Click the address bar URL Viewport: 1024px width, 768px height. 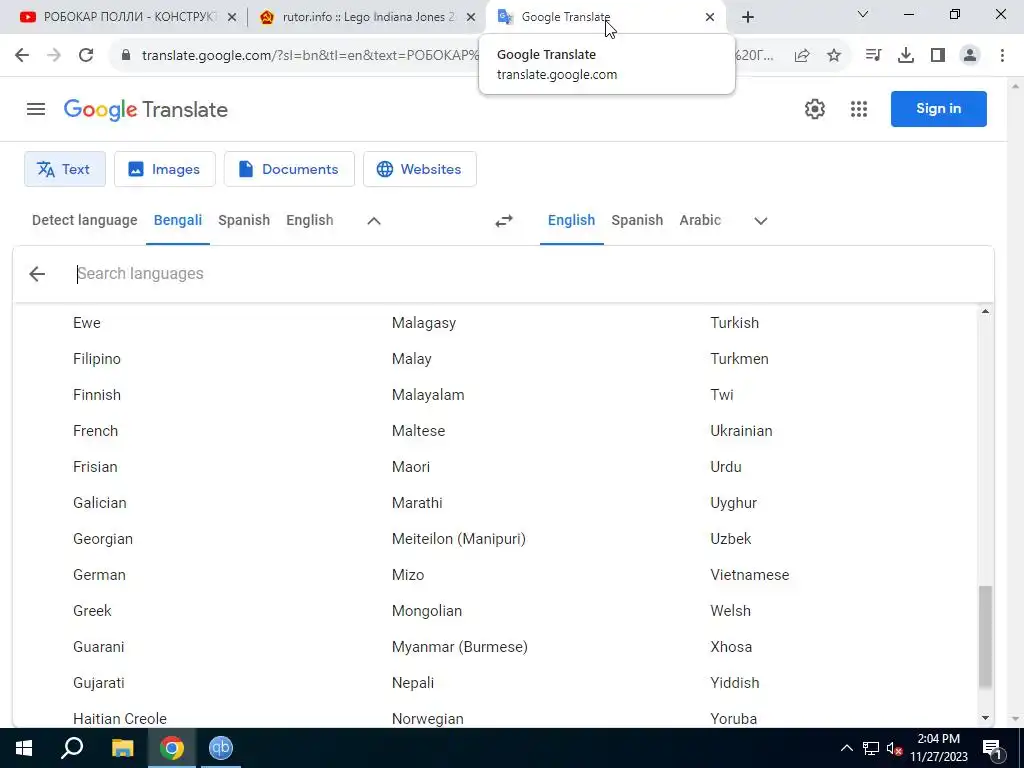[x=310, y=56]
